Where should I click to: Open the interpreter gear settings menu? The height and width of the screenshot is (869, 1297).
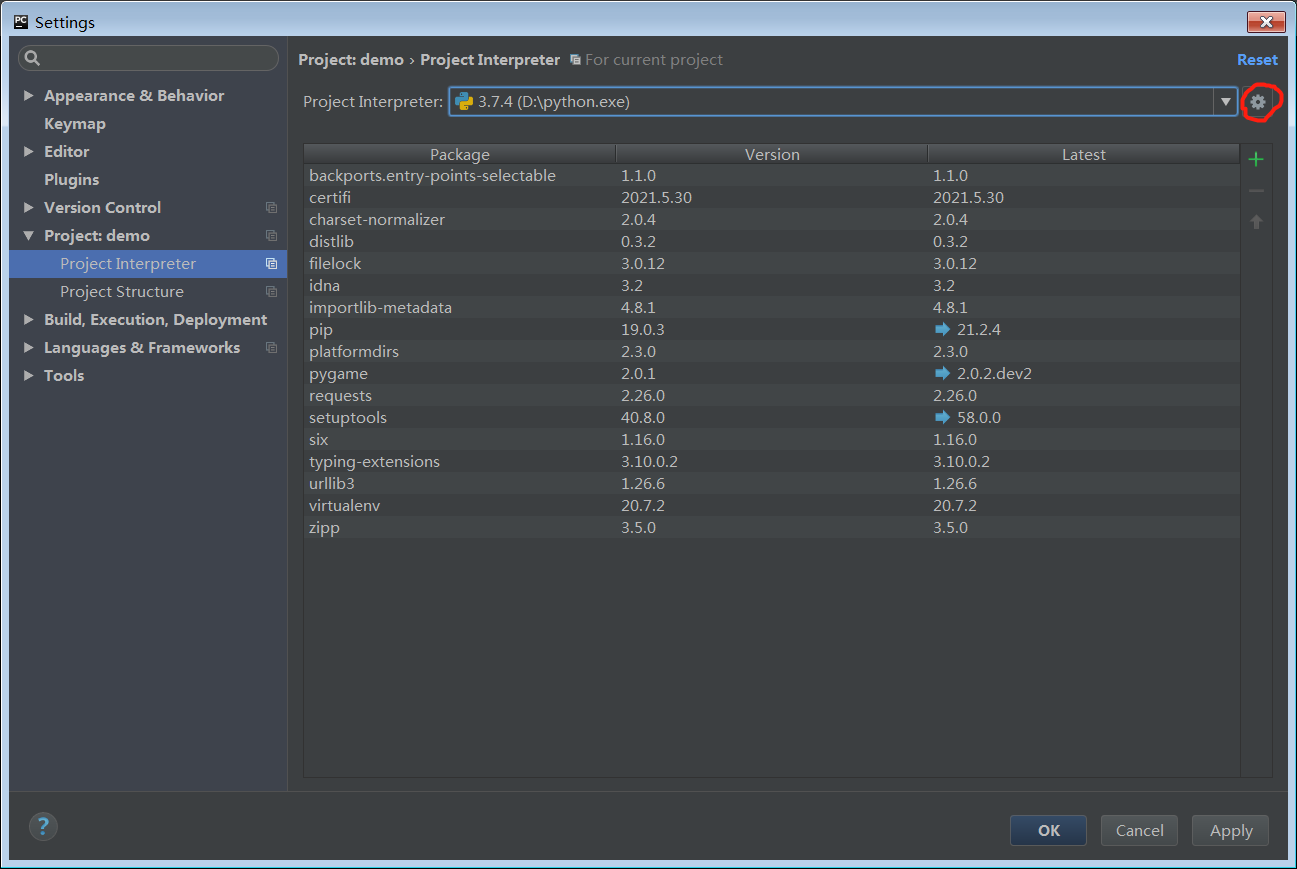[x=1258, y=102]
